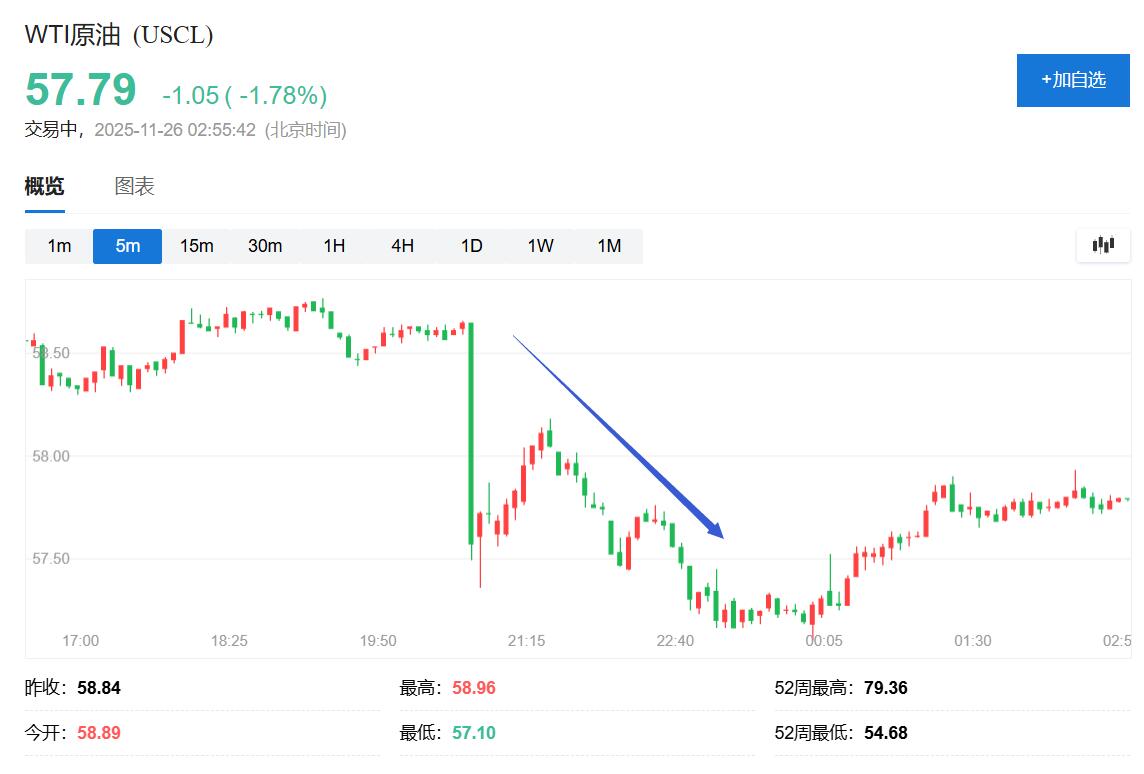Select the 30m chart interval
The width and height of the screenshot is (1144, 774).
click(265, 245)
